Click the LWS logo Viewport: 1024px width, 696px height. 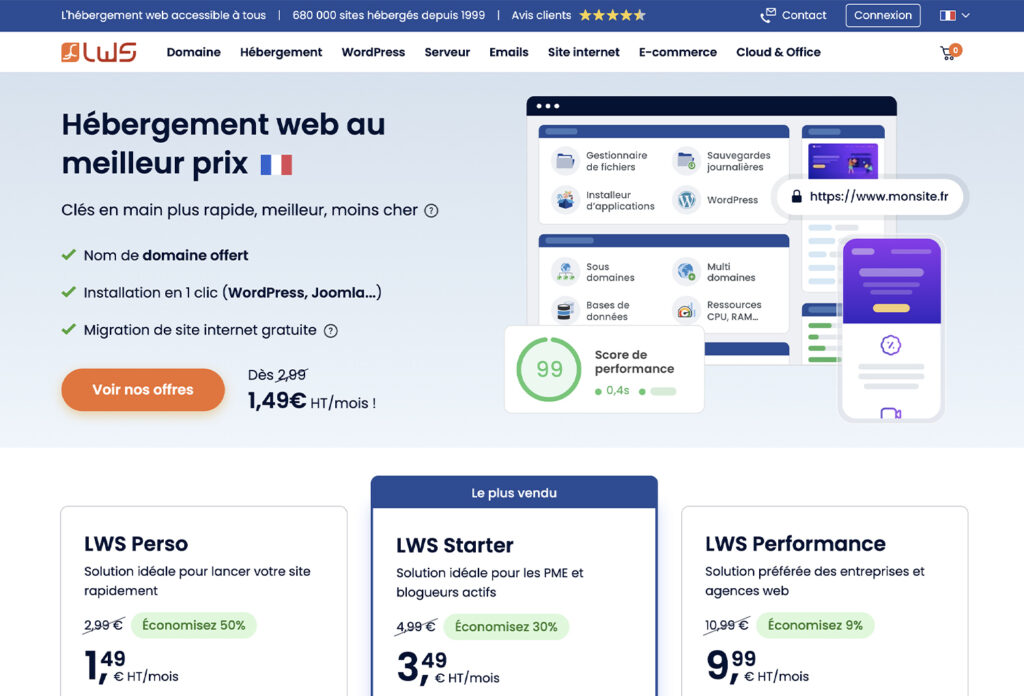click(x=99, y=52)
